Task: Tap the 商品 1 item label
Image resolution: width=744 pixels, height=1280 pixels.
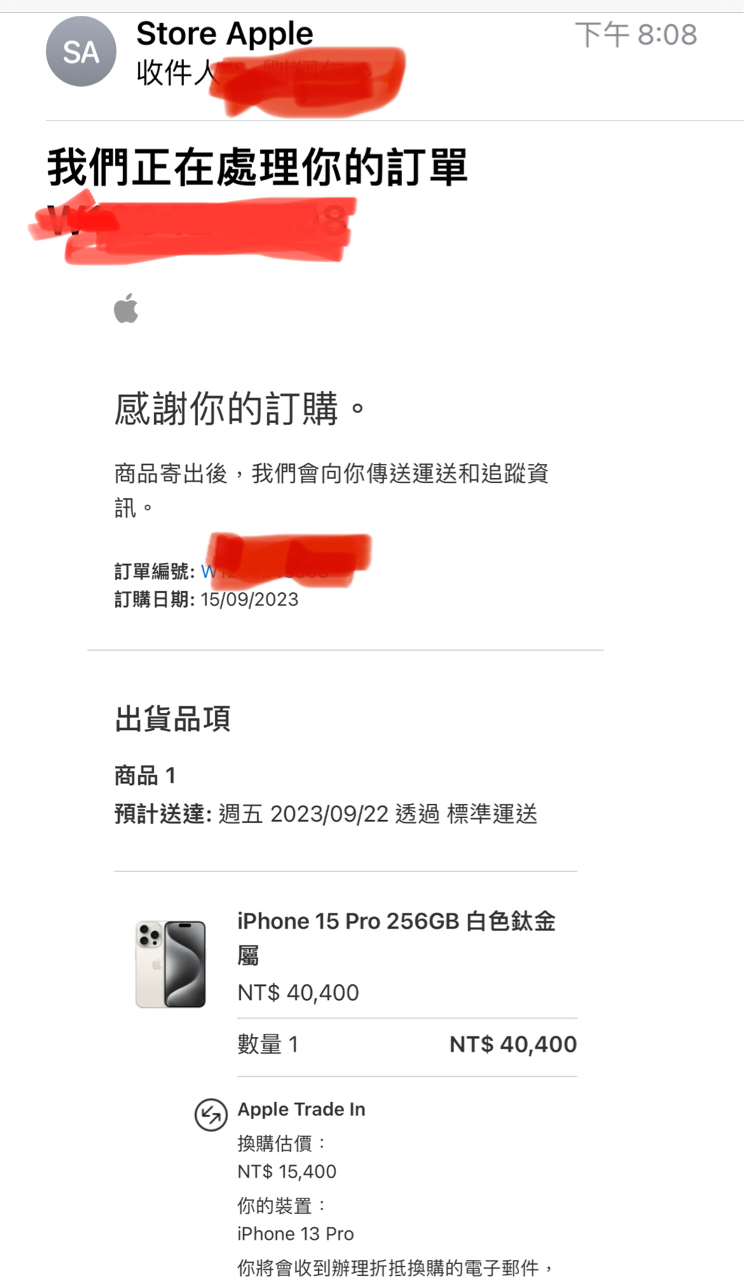Action: [145, 775]
